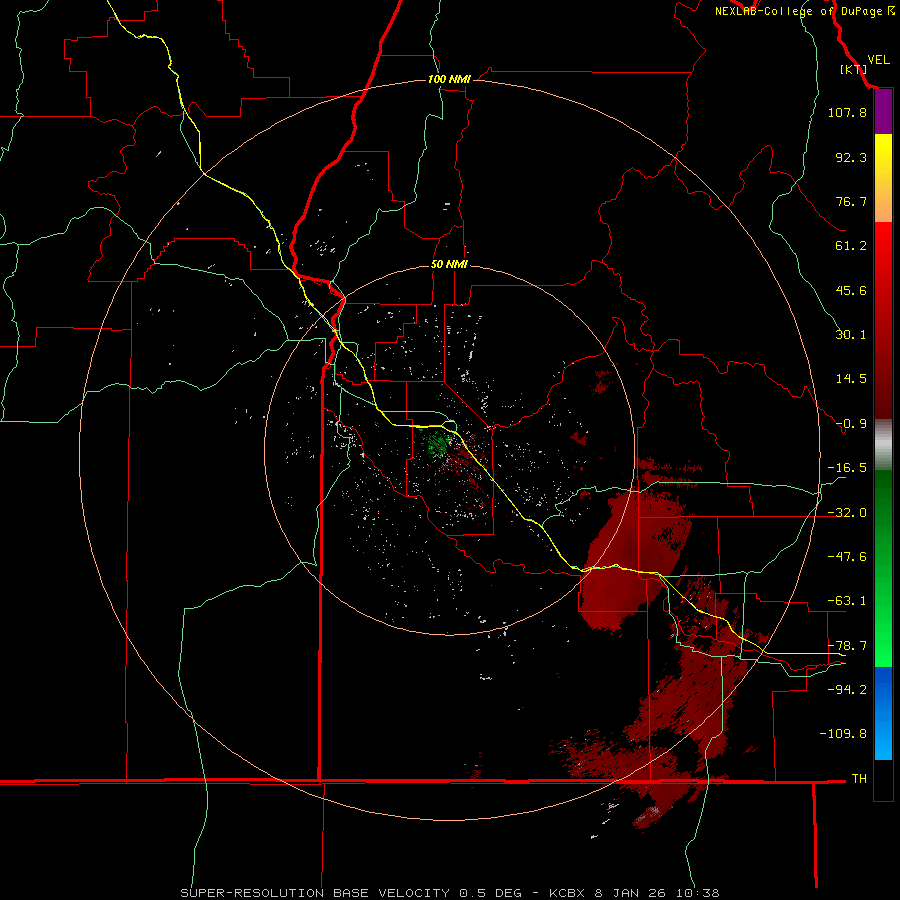
Task: Select the -94.2 legend value
Action: 847,689
